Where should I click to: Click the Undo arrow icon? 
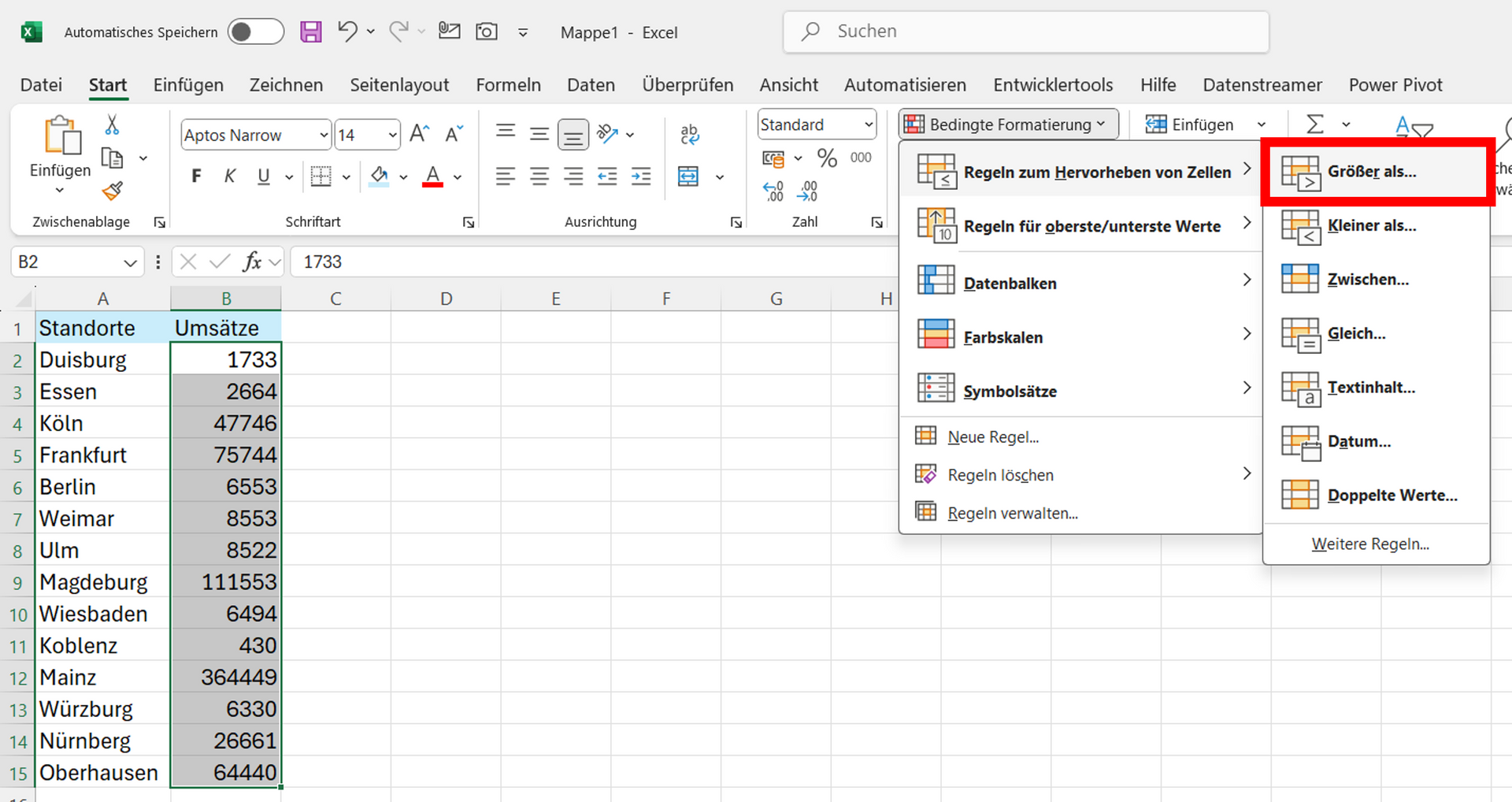[x=347, y=32]
